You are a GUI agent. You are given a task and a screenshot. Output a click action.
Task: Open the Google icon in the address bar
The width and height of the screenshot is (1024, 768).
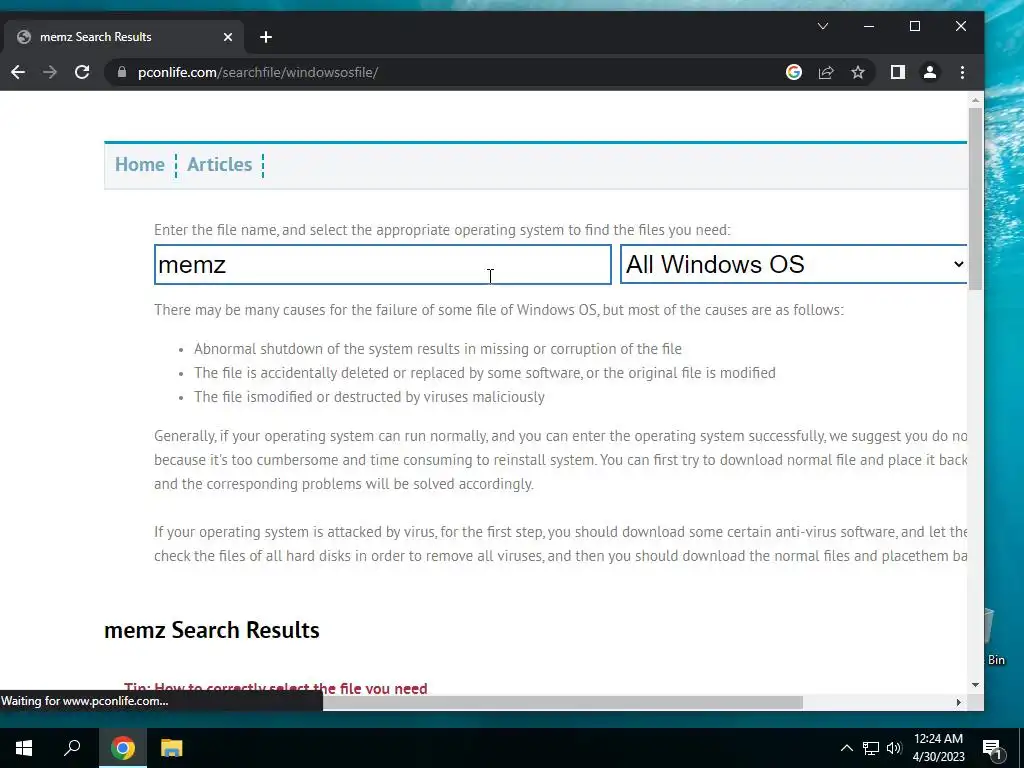793,72
